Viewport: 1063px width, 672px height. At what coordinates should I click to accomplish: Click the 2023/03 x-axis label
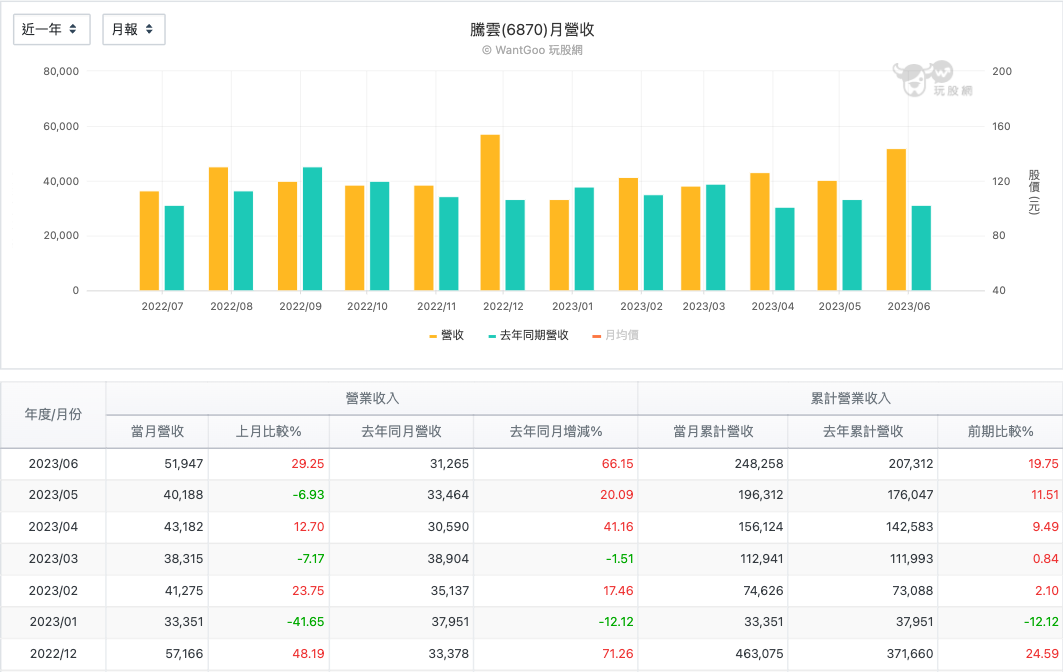704,307
